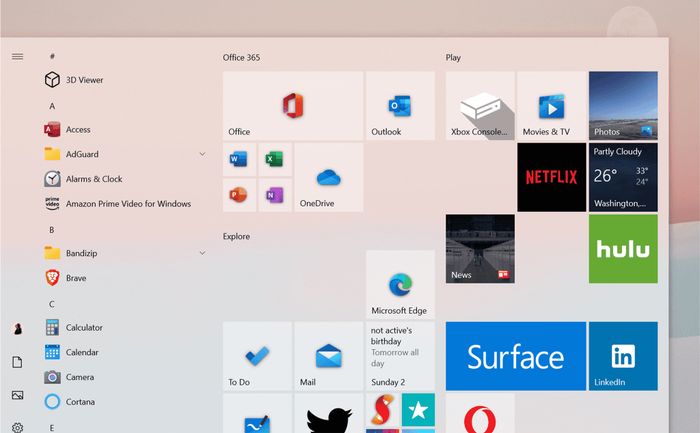Image resolution: width=700 pixels, height=433 pixels.
Task: Open the Netflix tile
Action: click(x=551, y=177)
